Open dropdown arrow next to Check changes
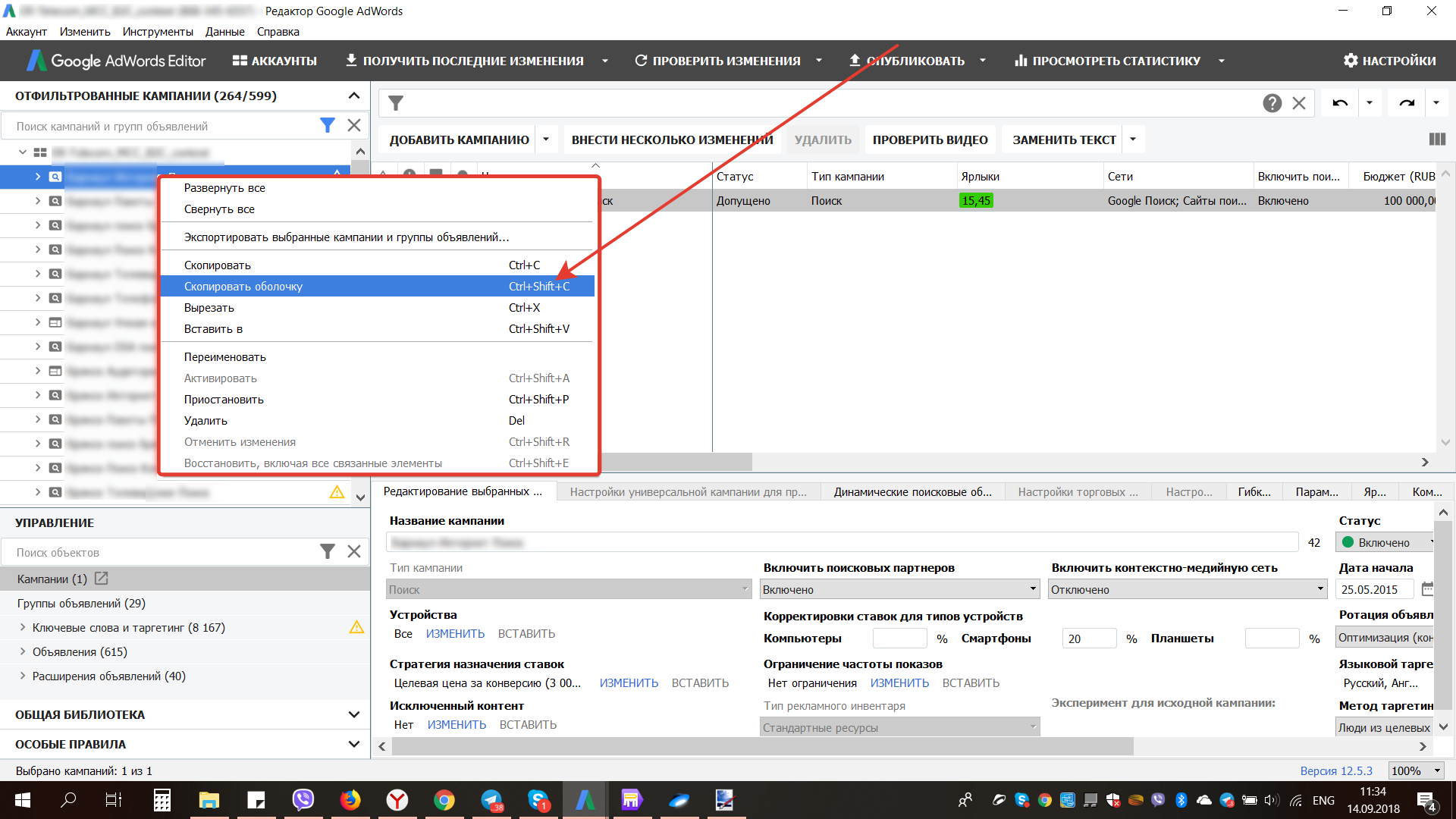 point(819,61)
